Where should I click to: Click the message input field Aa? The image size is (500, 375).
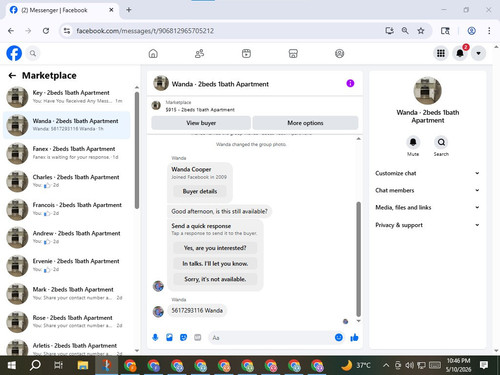(x=271, y=338)
